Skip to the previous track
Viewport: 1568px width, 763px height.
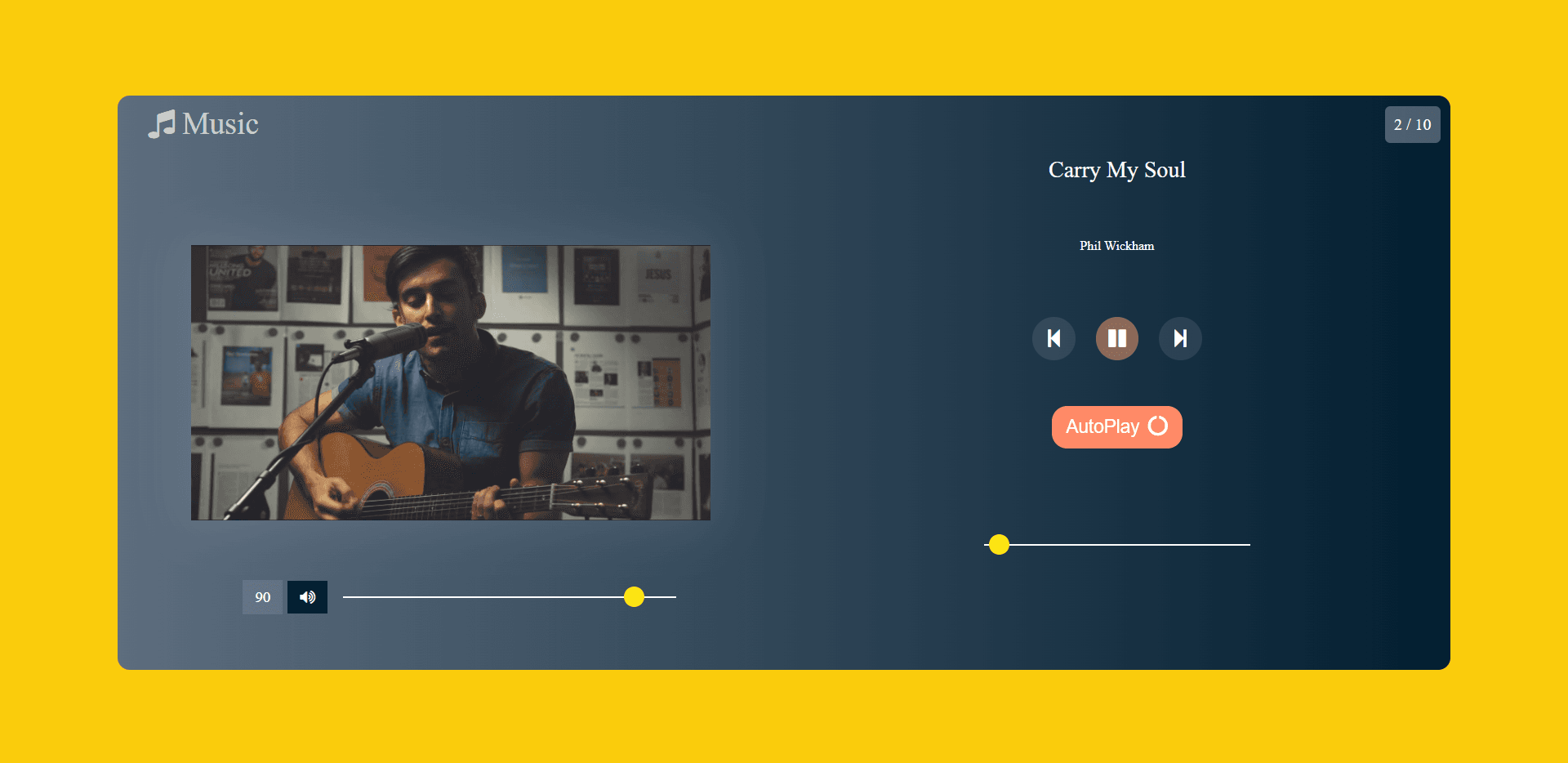(1053, 338)
